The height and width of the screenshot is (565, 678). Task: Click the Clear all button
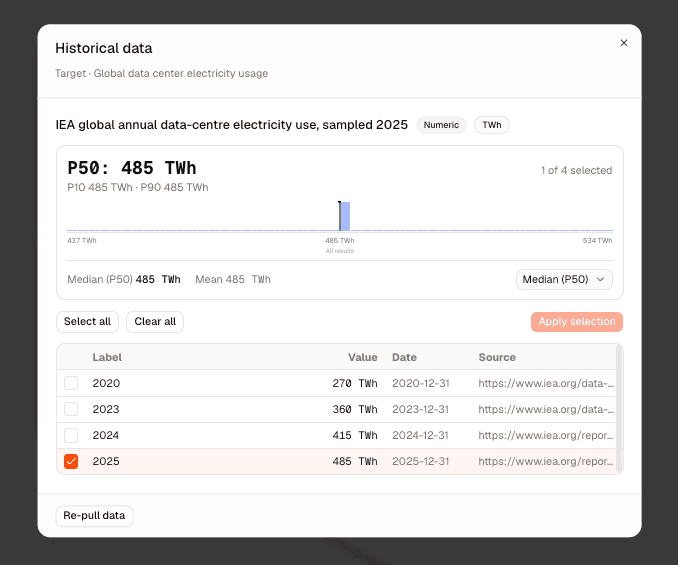(x=155, y=322)
